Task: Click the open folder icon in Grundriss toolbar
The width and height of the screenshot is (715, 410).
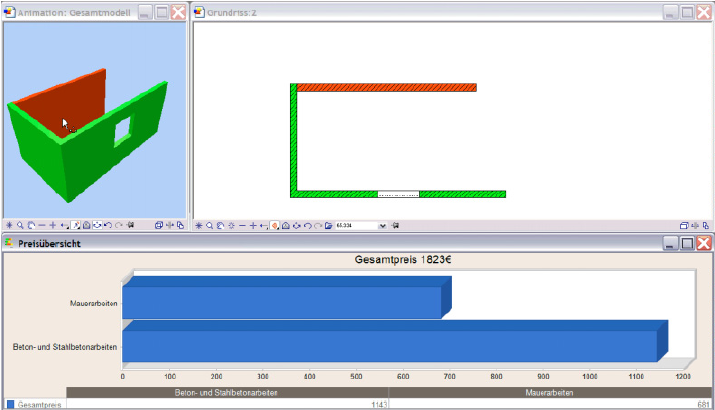Action: (x=328, y=226)
